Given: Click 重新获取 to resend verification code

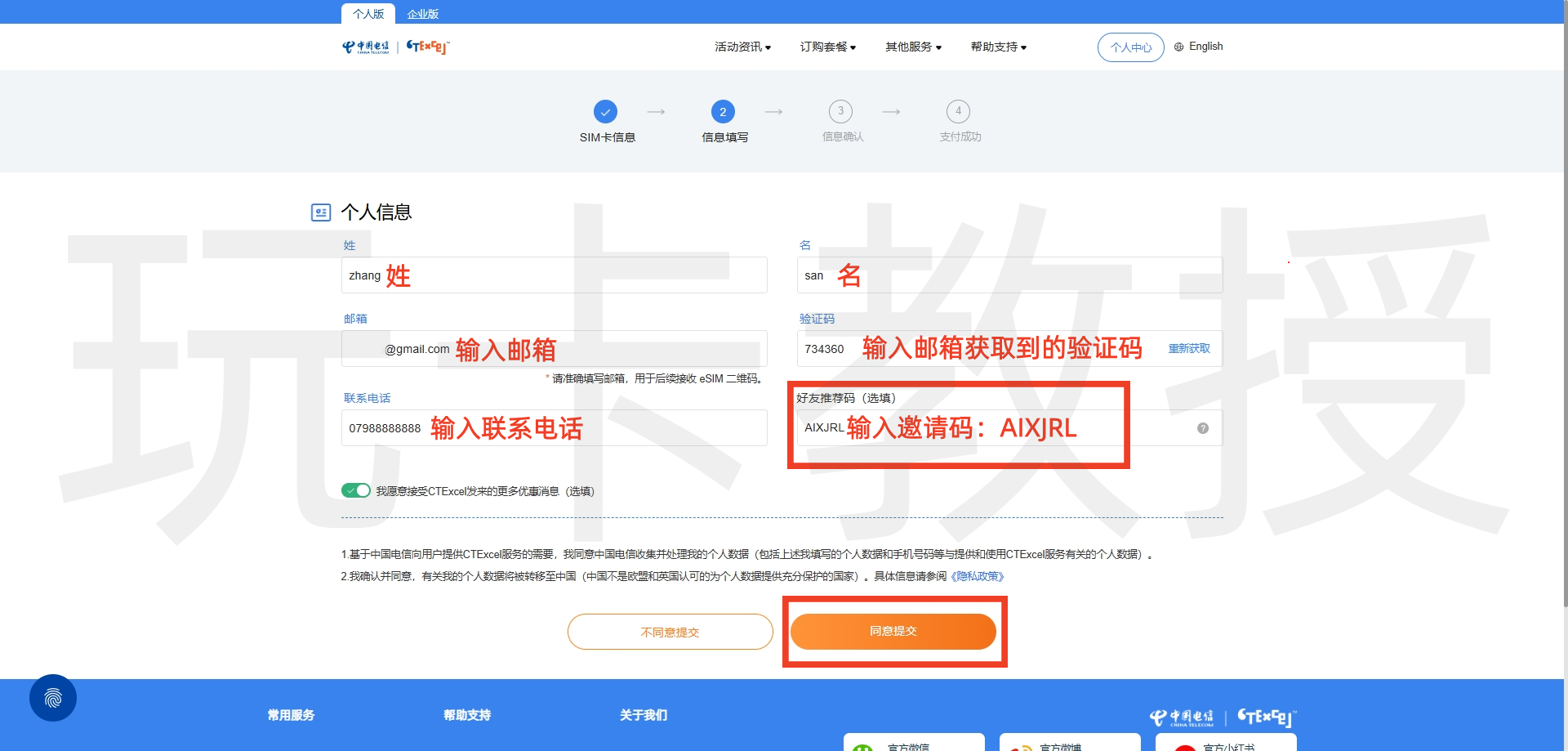Looking at the screenshot, I should pyautogui.click(x=1188, y=349).
